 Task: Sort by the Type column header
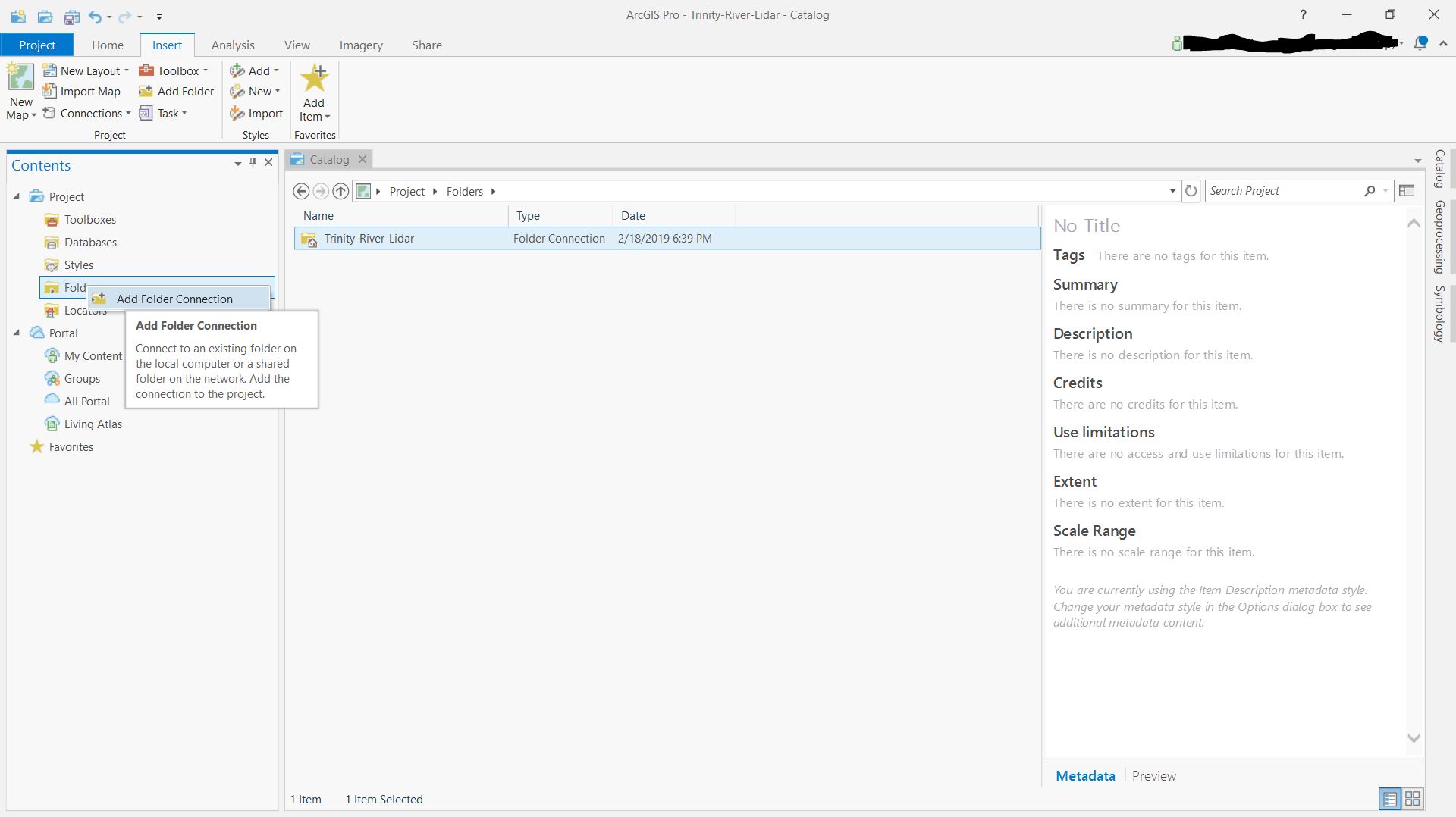[560, 216]
